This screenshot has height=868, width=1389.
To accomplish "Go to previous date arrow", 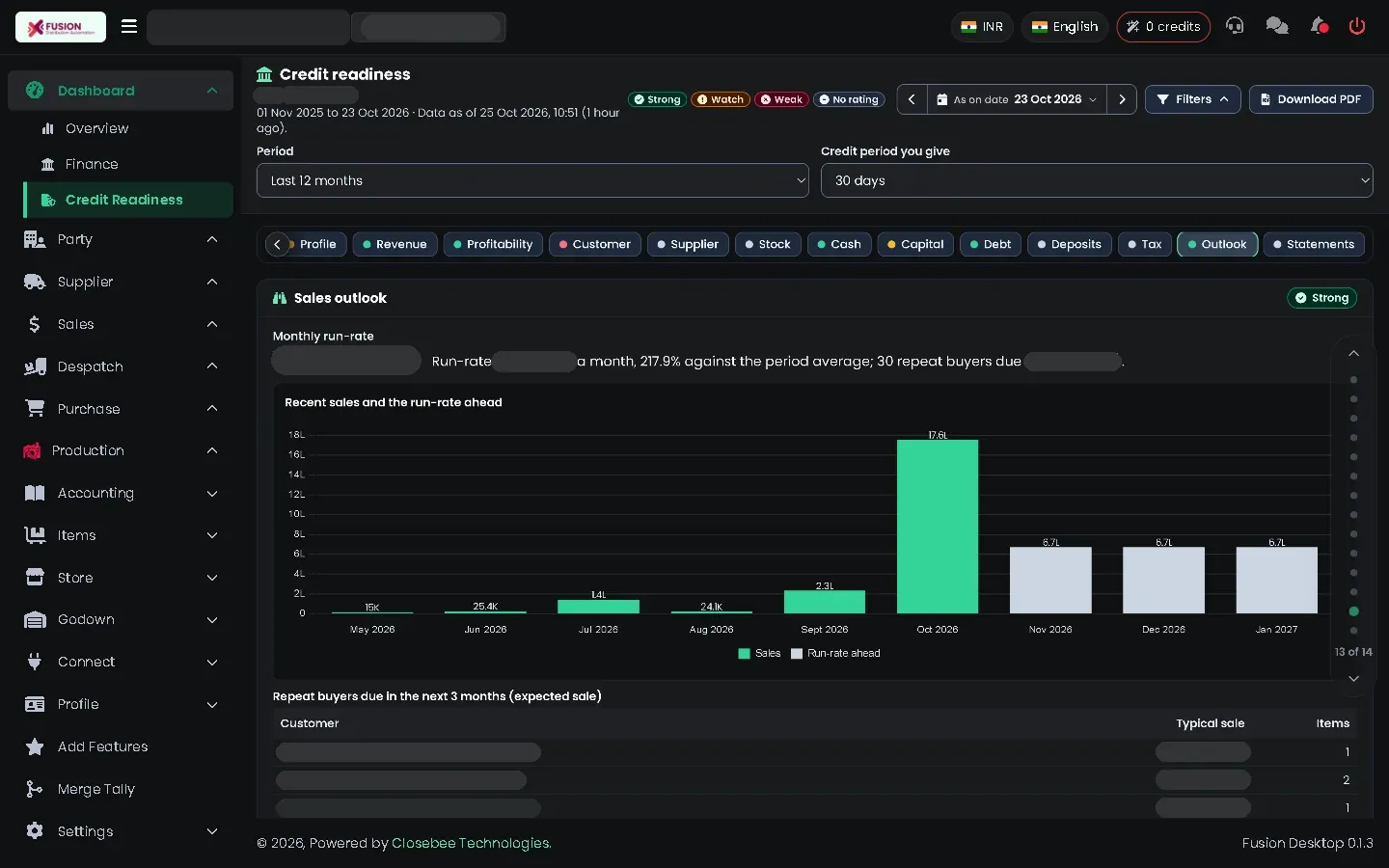I will [x=912, y=99].
